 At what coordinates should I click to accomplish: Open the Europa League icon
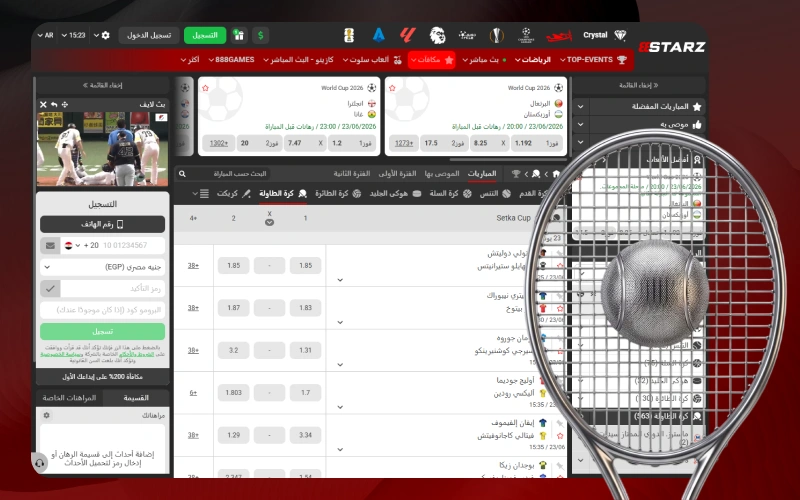(496, 35)
